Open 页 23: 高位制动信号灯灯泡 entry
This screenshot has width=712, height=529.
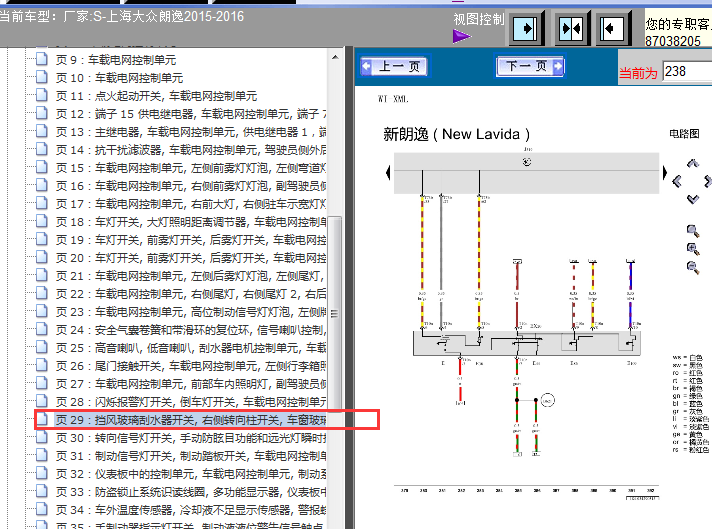point(191,312)
